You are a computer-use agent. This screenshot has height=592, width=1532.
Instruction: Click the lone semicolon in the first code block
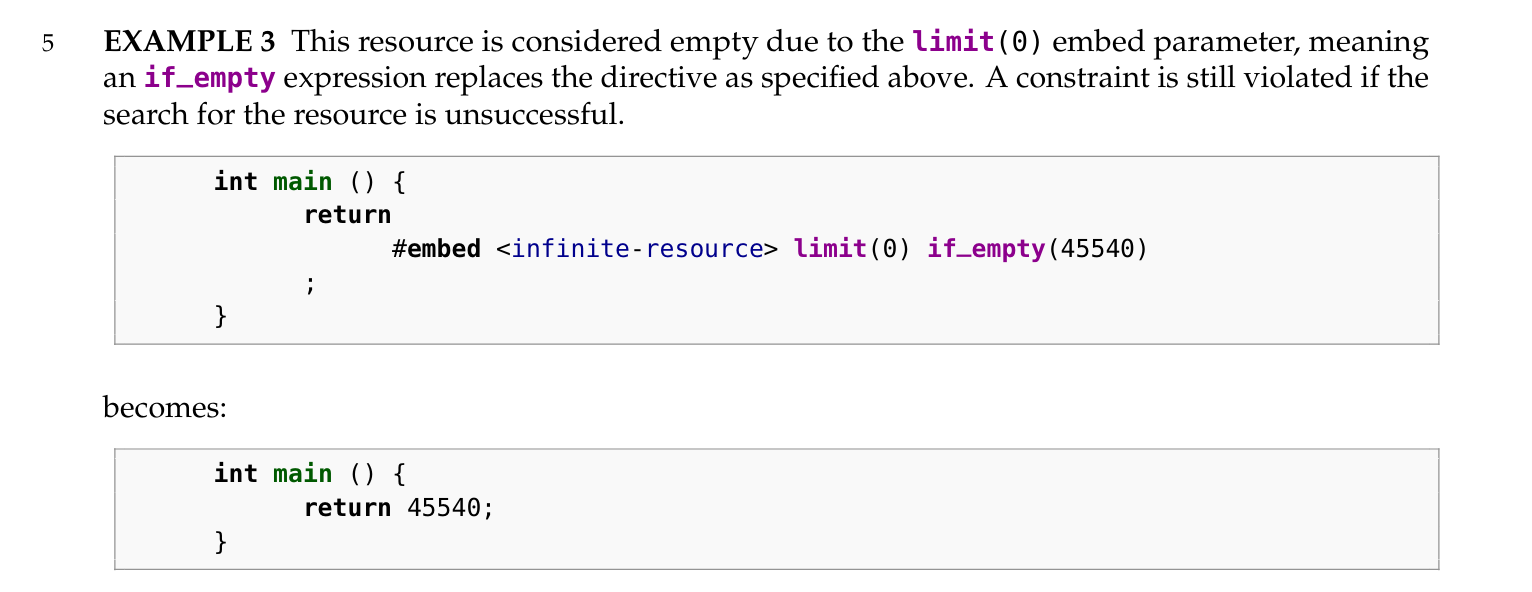click(x=310, y=284)
